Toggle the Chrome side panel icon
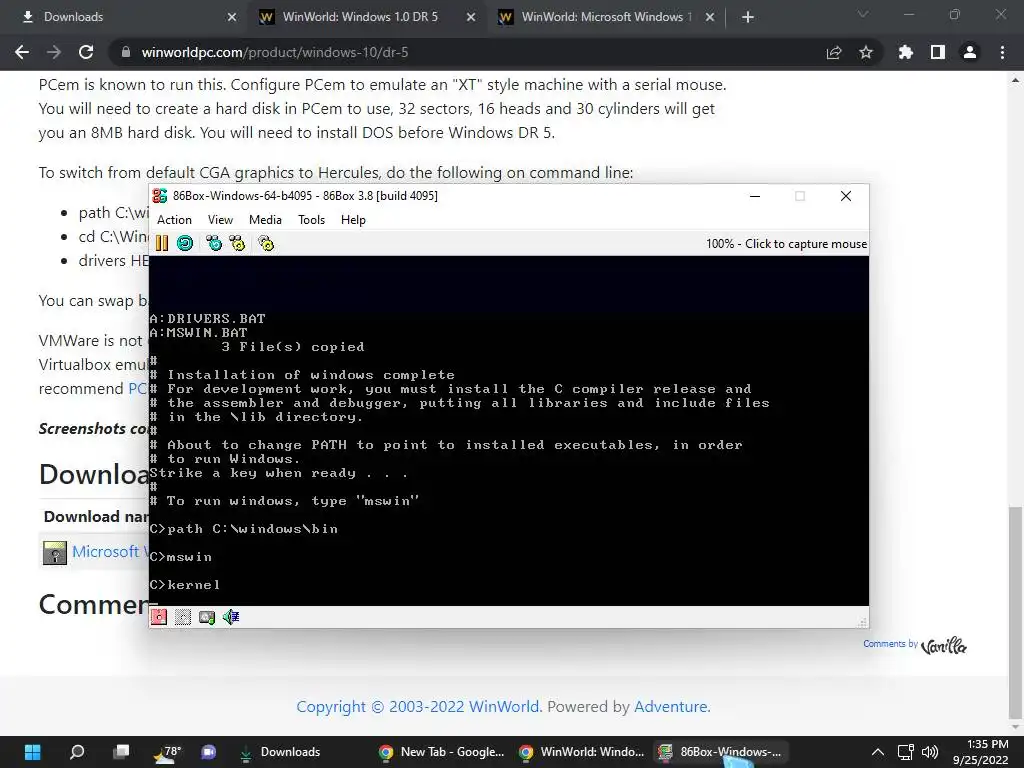Image resolution: width=1024 pixels, height=768 pixels. tap(938, 52)
